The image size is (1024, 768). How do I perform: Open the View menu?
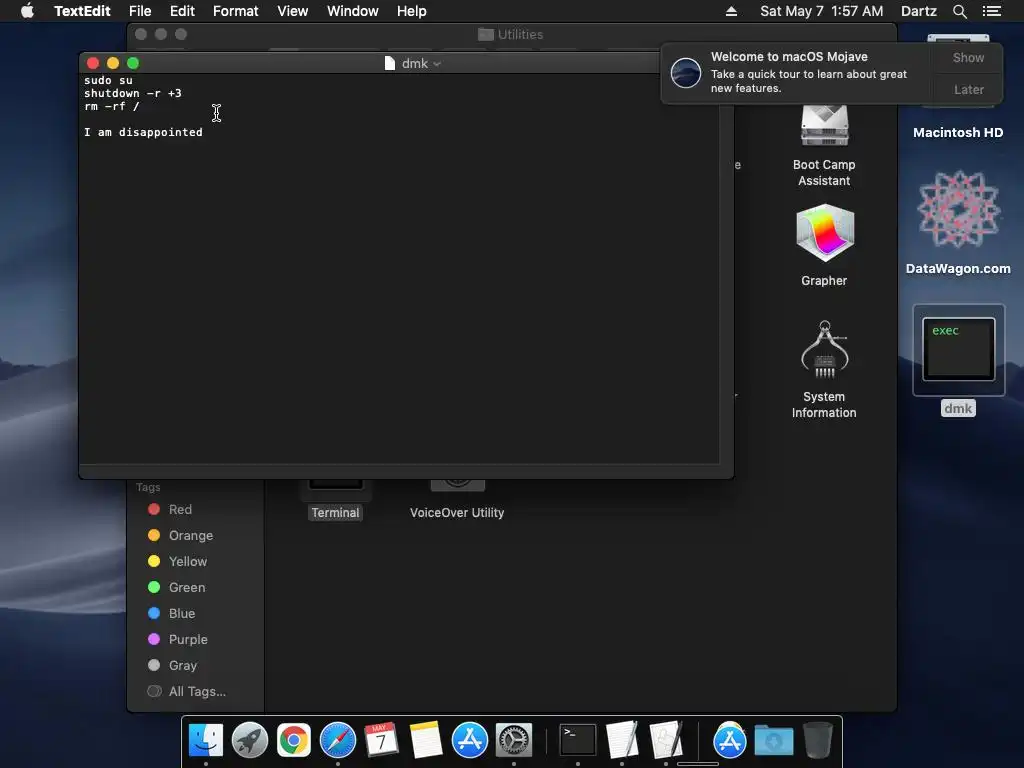pyautogui.click(x=293, y=11)
